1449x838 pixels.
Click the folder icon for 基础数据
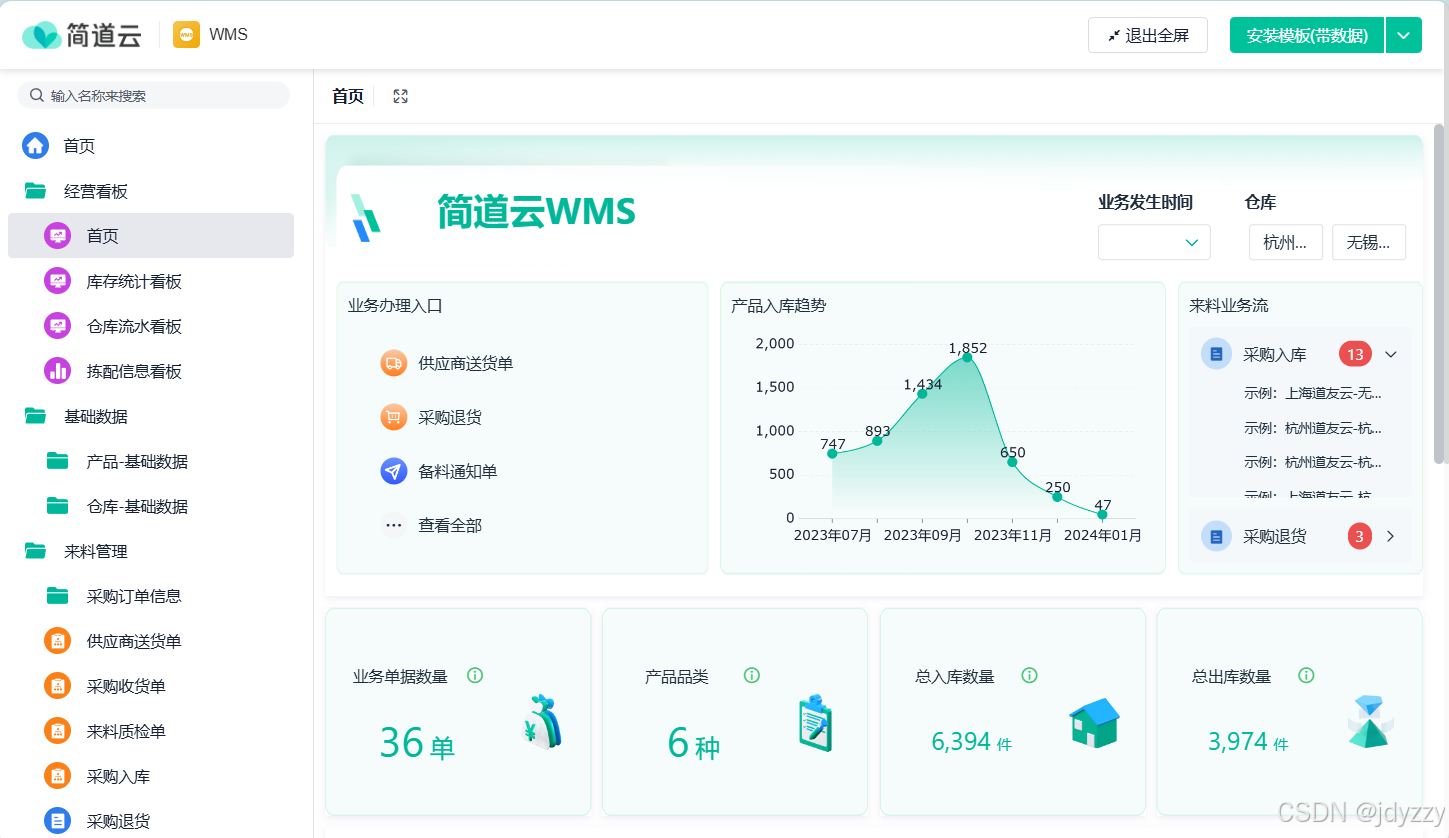36,416
